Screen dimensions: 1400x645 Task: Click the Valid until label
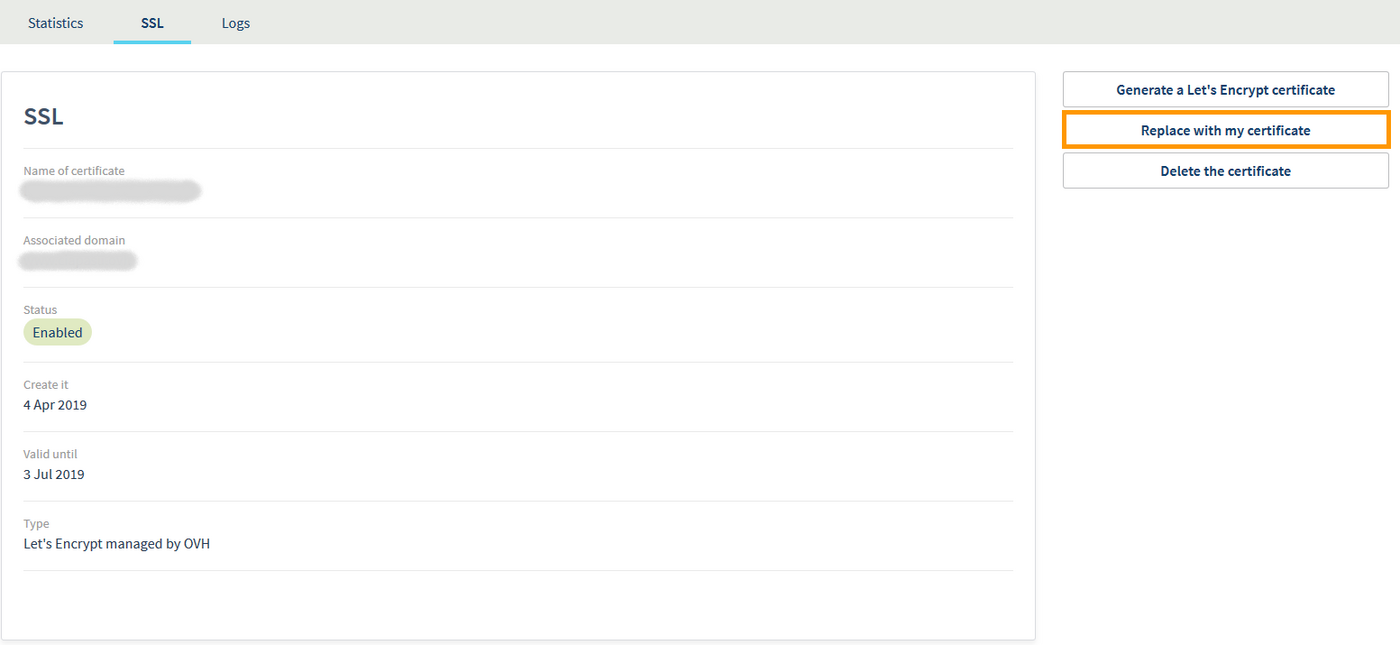50,453
